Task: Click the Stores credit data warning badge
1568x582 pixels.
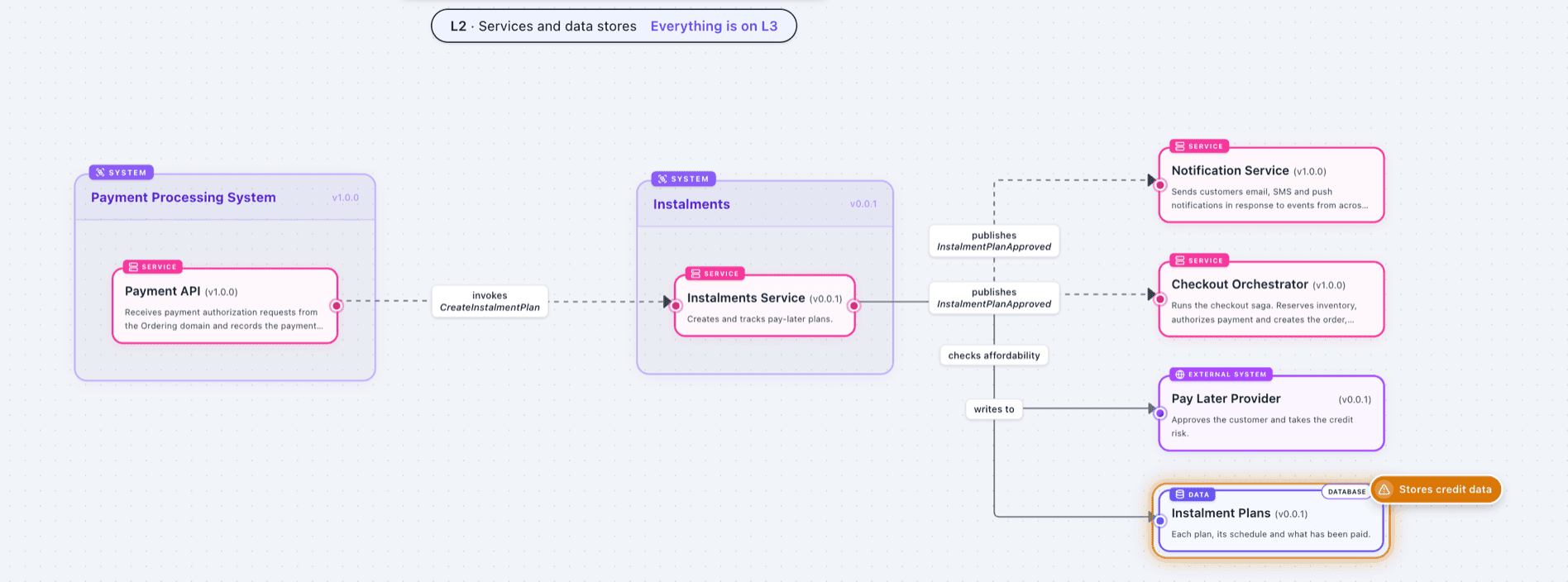Action: coord(1436,489)
